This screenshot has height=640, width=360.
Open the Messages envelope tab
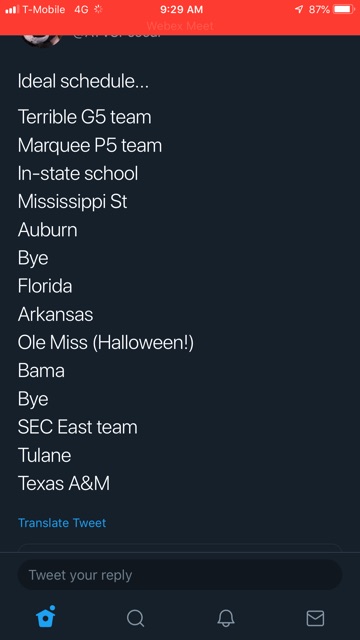click(x=315, y=618)
